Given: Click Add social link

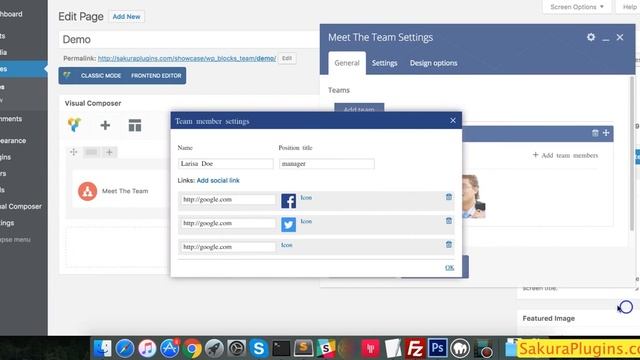Looking at the screenshot, I should [x=218, y=180].
